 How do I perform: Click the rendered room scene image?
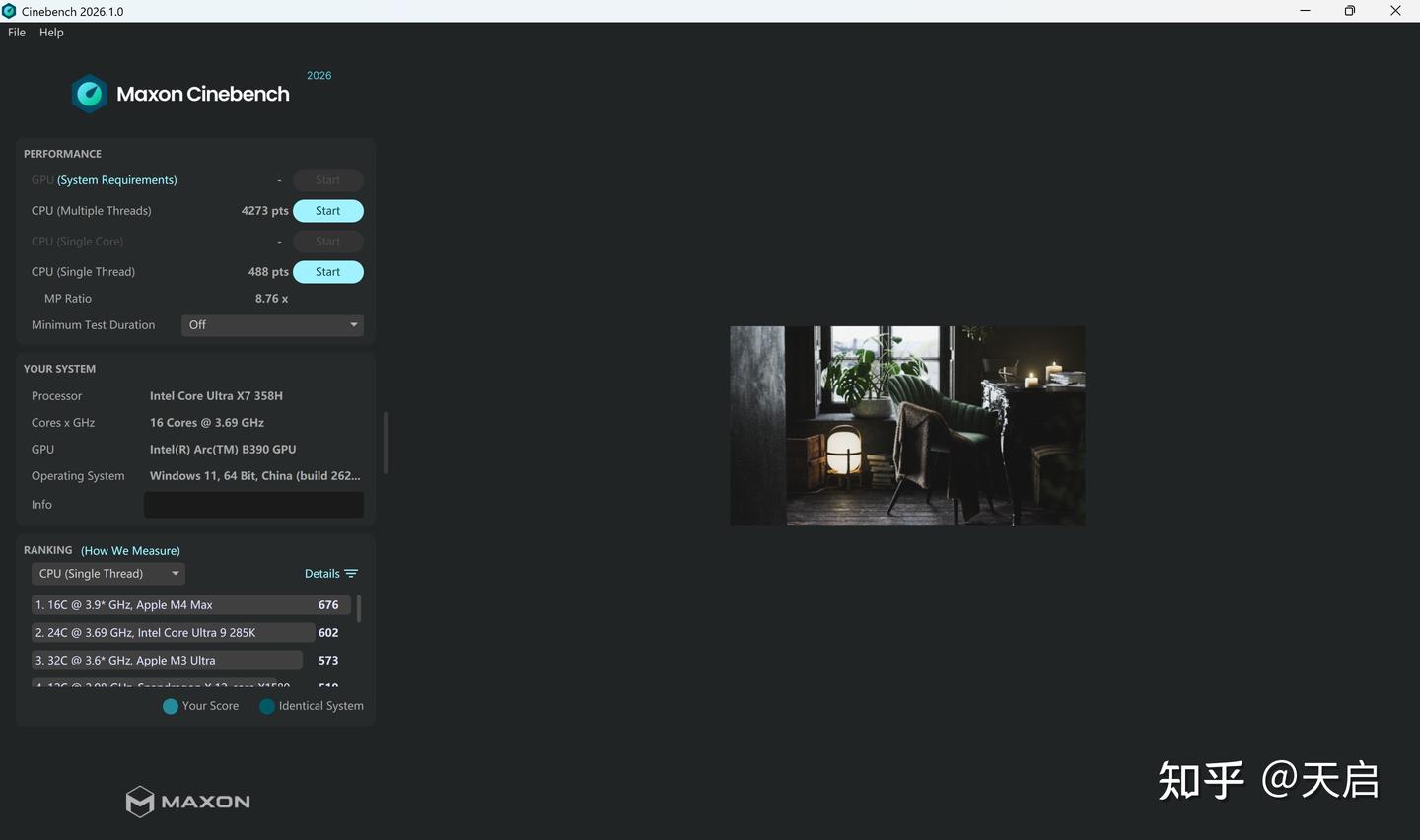click(x=907, y=426)
